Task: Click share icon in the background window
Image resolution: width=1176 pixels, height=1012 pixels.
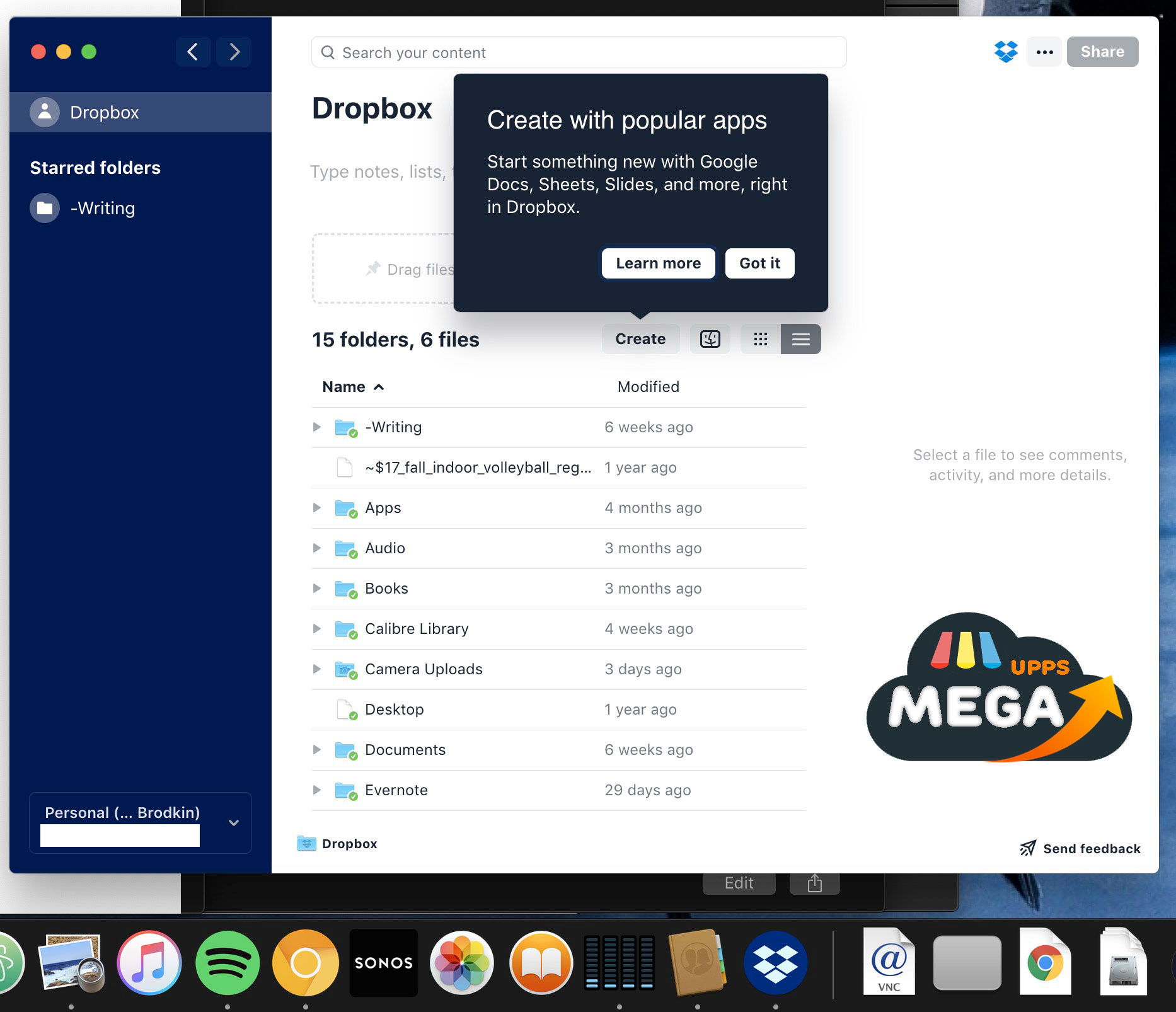Action: 815,883
